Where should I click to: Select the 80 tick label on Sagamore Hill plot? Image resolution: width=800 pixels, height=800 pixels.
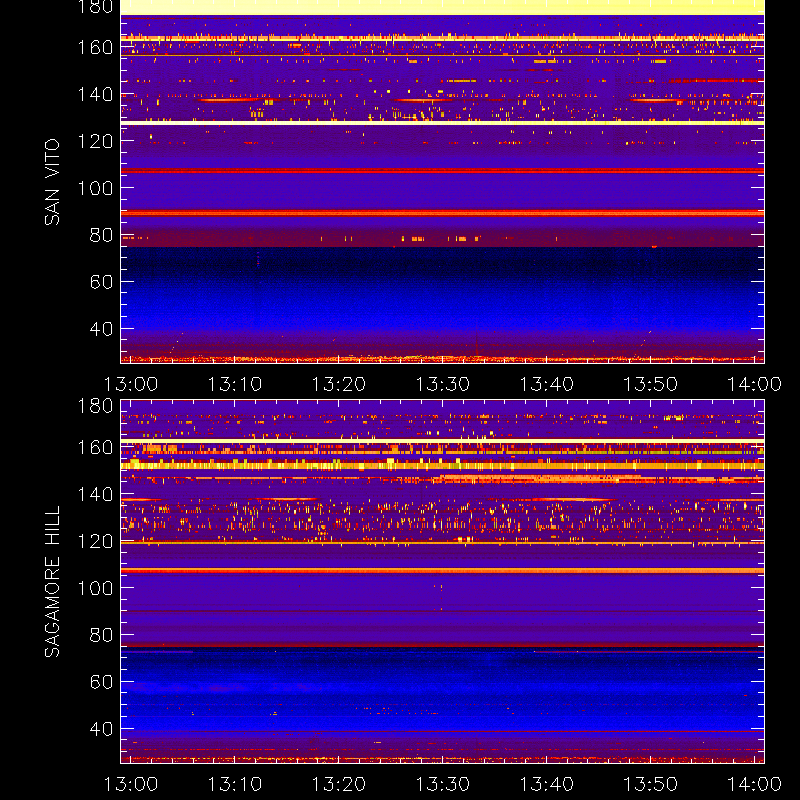click(x=101, y=635)
